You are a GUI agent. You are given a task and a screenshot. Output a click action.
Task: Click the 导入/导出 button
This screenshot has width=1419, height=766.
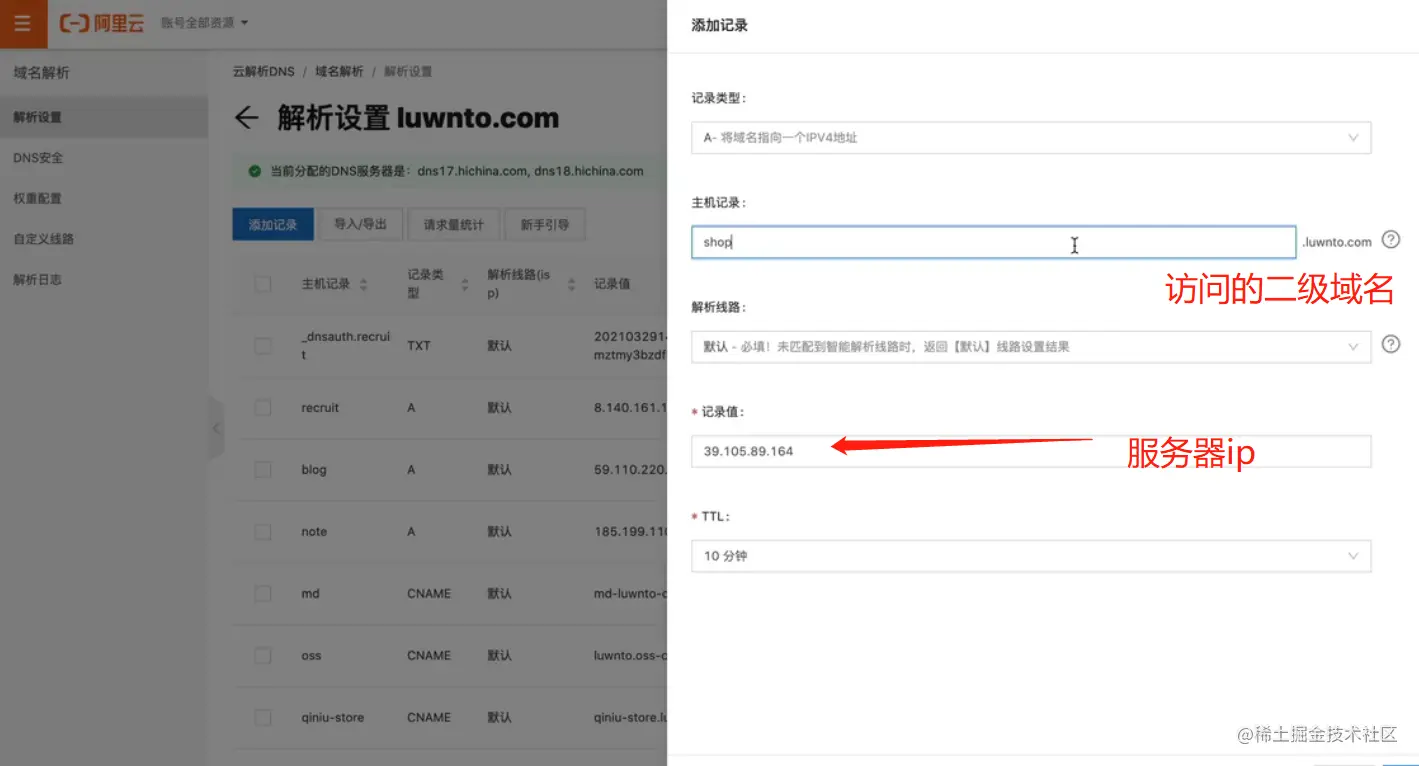(360, 225)
